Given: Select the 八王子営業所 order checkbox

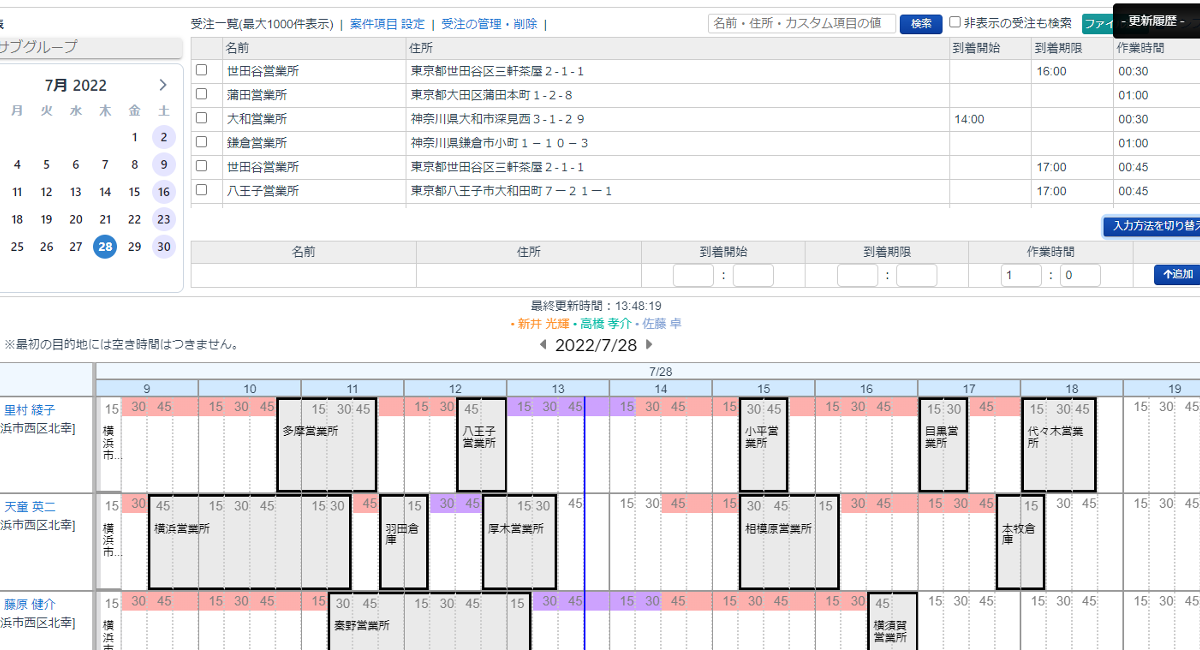Looking at the screenshot, I should (x=201, y=190).
